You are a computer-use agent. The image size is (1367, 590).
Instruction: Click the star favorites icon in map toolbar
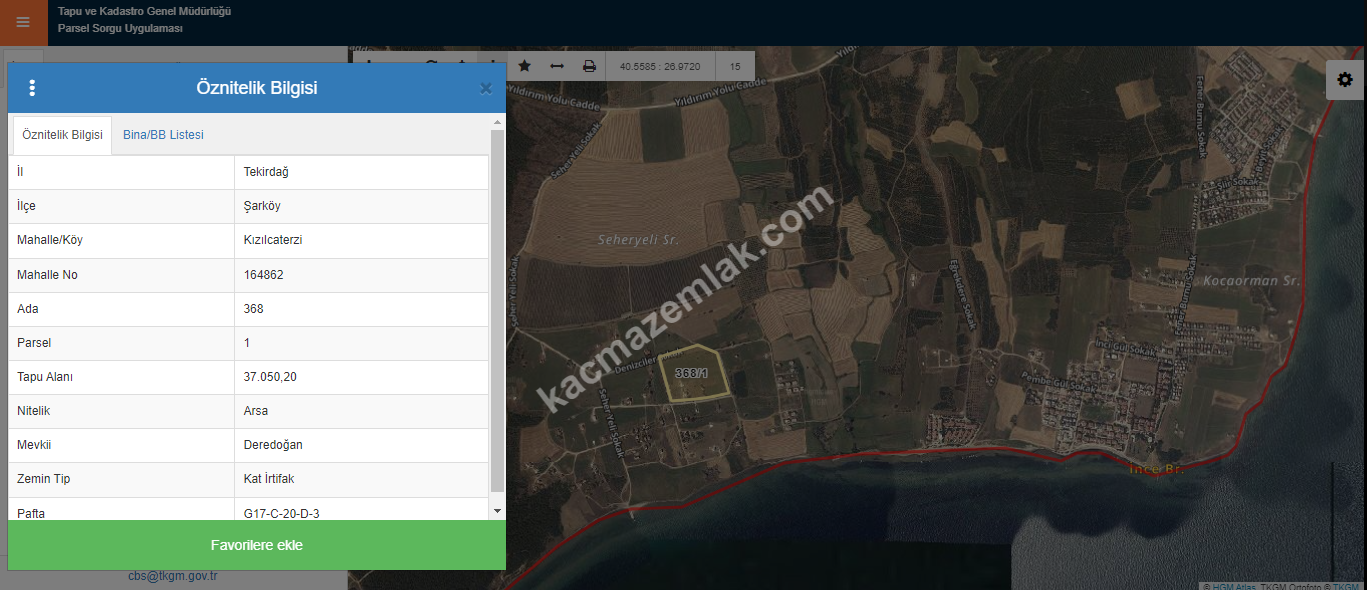coord(524,66)
